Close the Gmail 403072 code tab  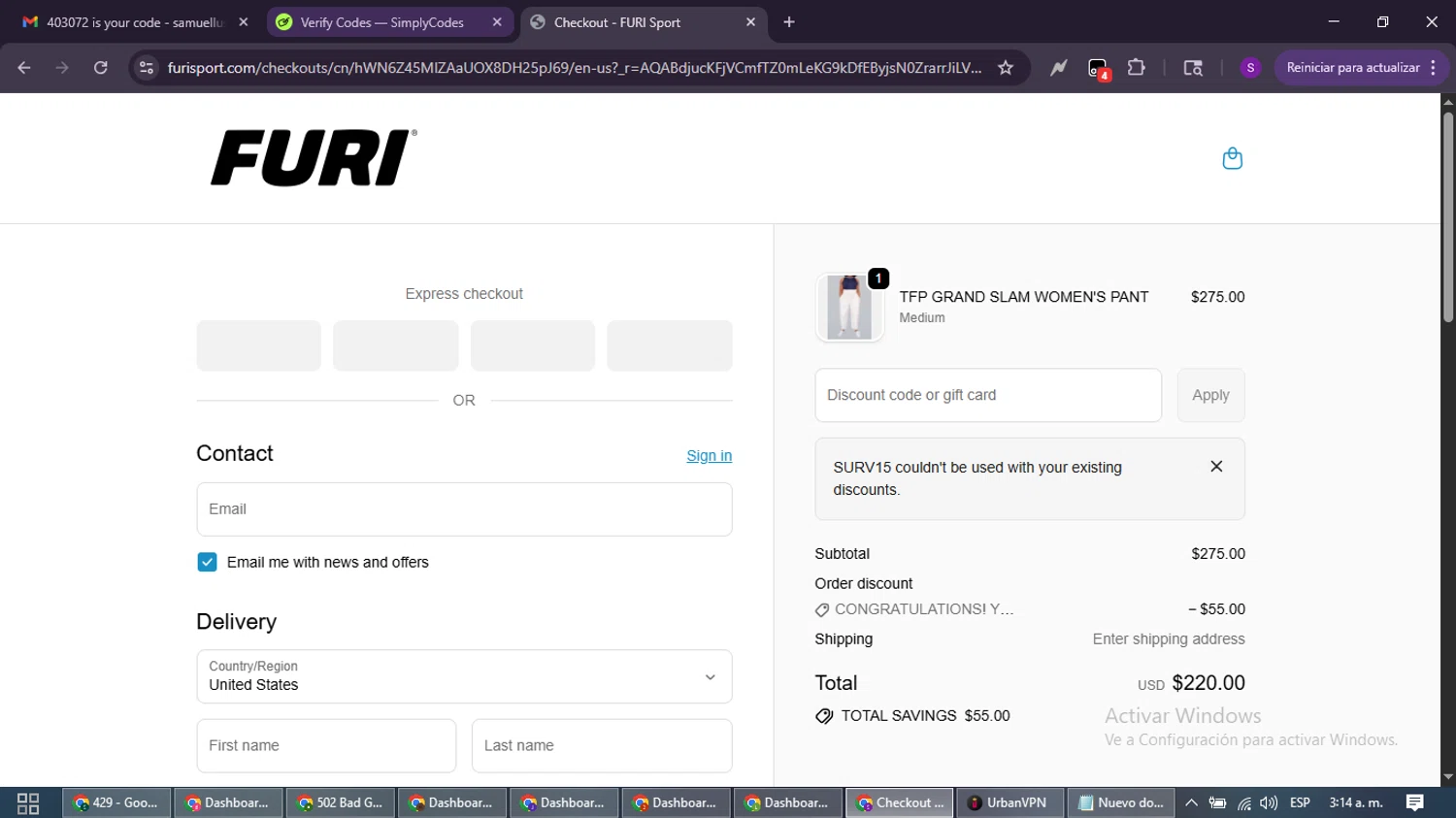click(244, 22)
